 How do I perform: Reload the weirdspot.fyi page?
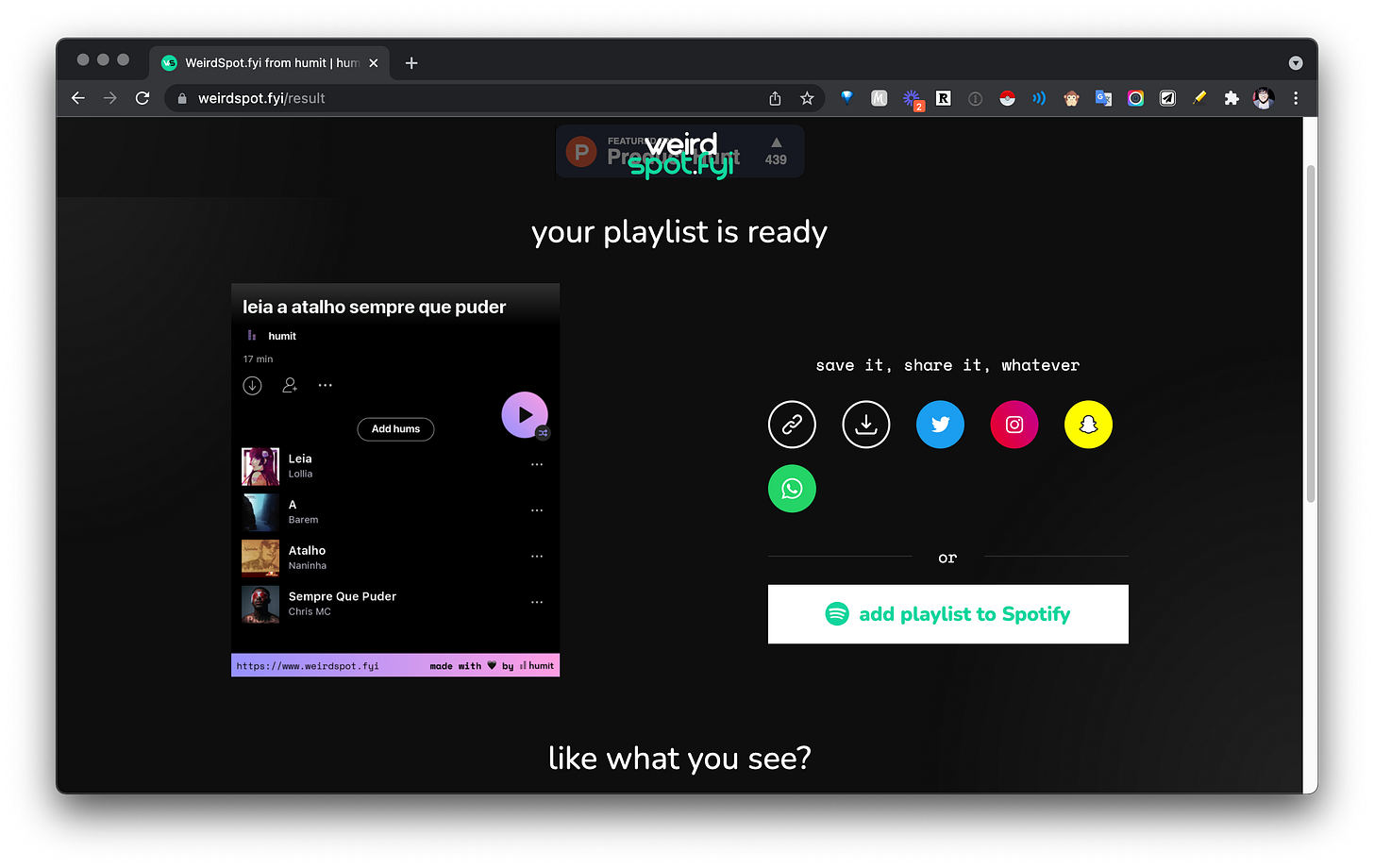pyautogui.click(x=142, y=98)
